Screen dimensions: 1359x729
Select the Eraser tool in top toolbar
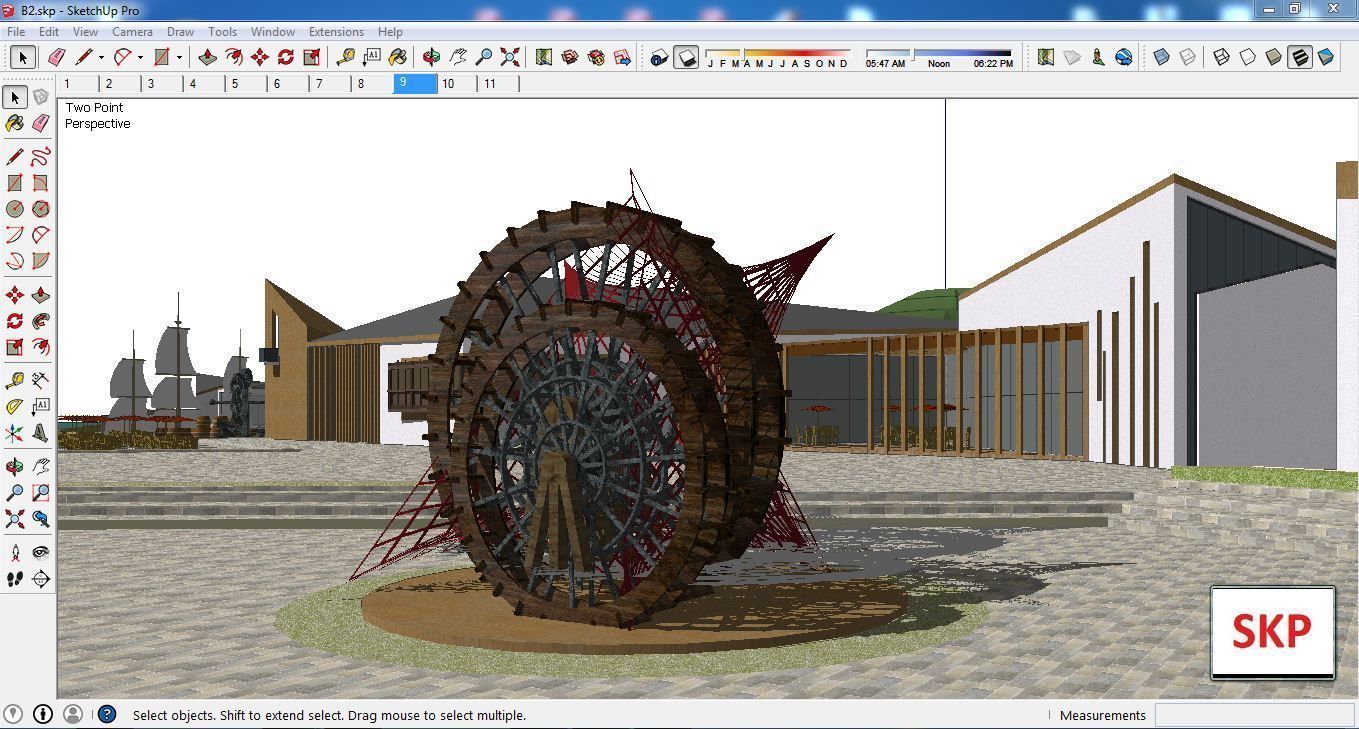(56, 57)
